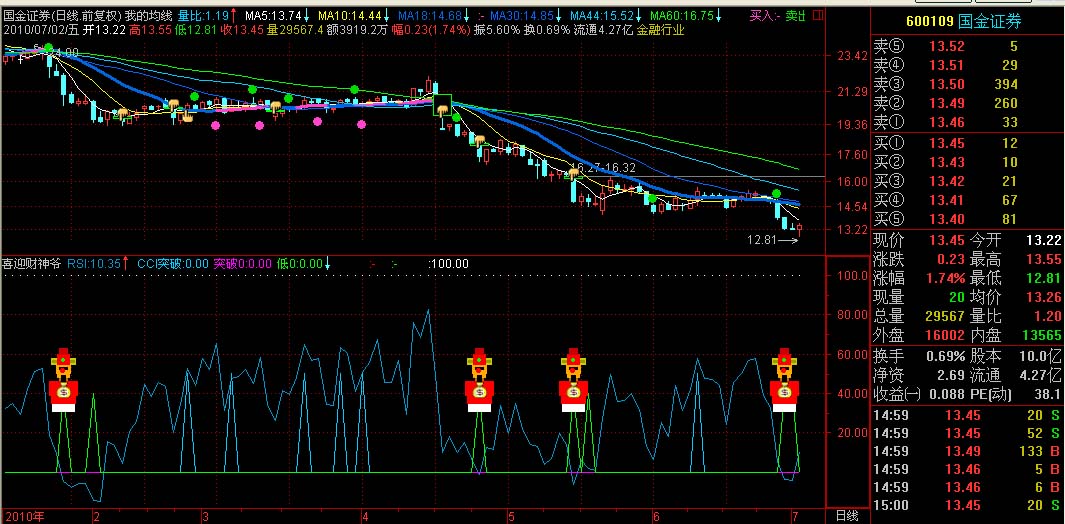
Task: Click the 16.00 price axis label
Action: click(851, 181)
